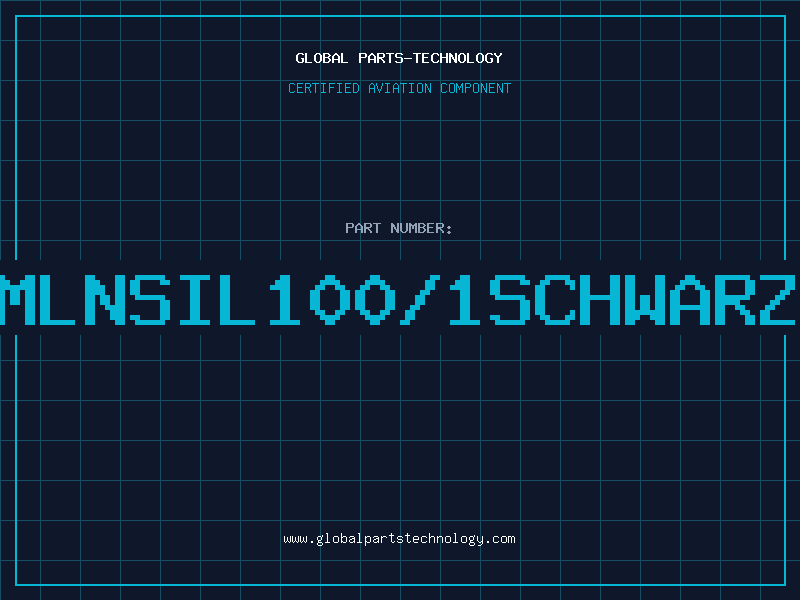Click the word PARTS in the header
The image size is (800, 600).
[381, 58]
